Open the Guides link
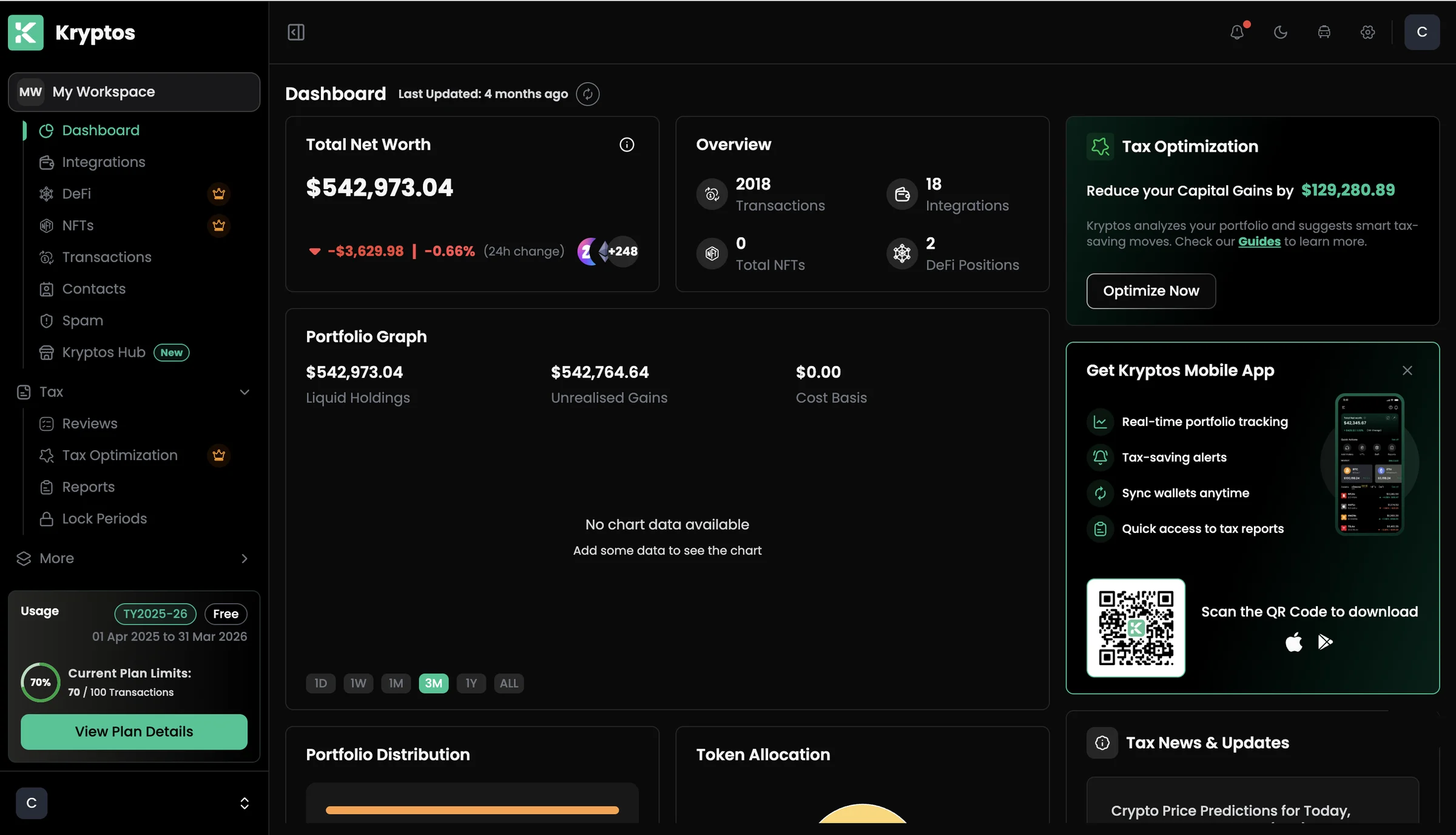The image size is (1456, 835). pos(1259,242)
